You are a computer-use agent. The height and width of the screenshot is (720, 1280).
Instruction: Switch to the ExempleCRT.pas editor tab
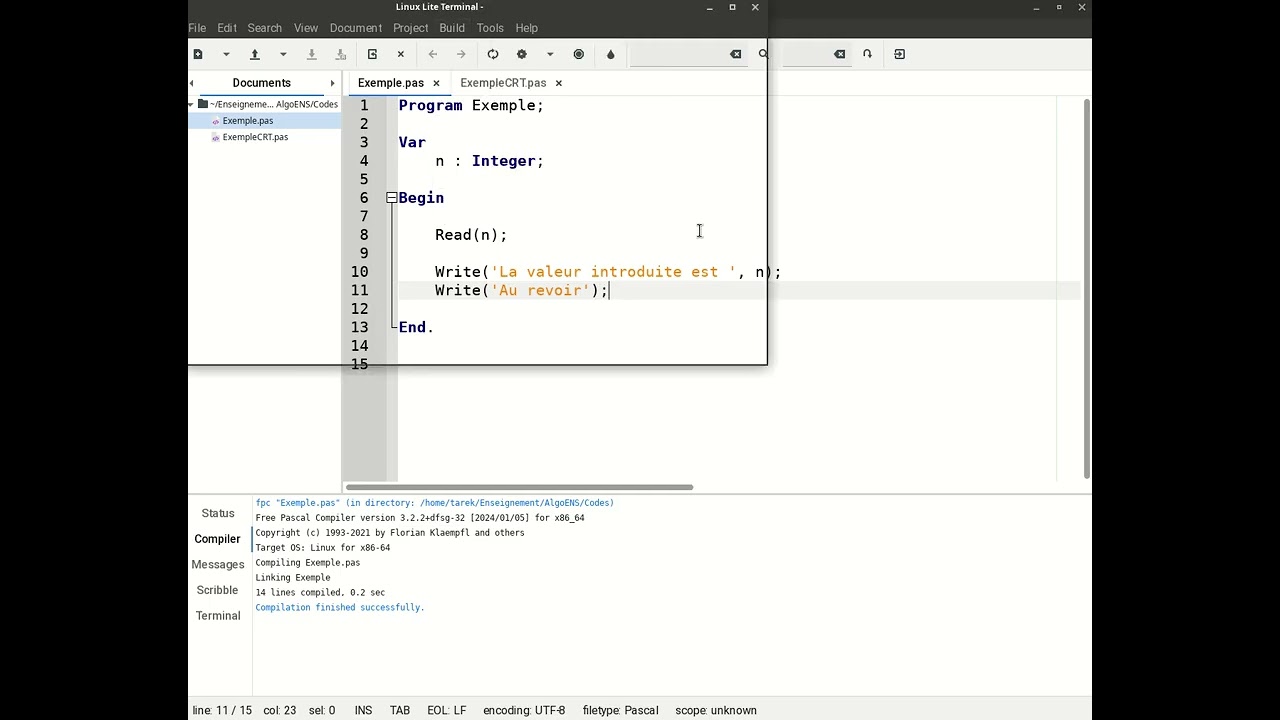503,83
